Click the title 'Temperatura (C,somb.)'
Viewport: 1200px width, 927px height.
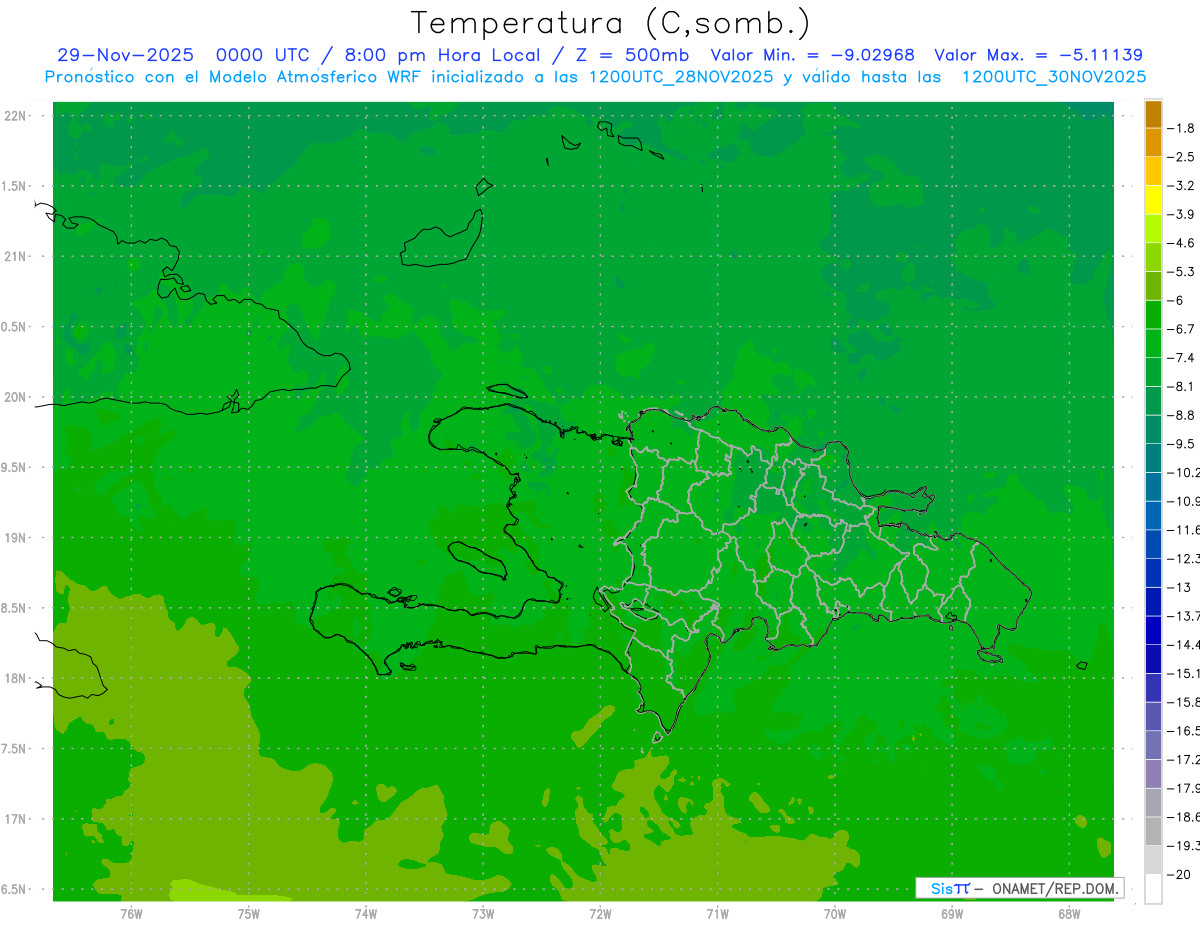[611, 23]
